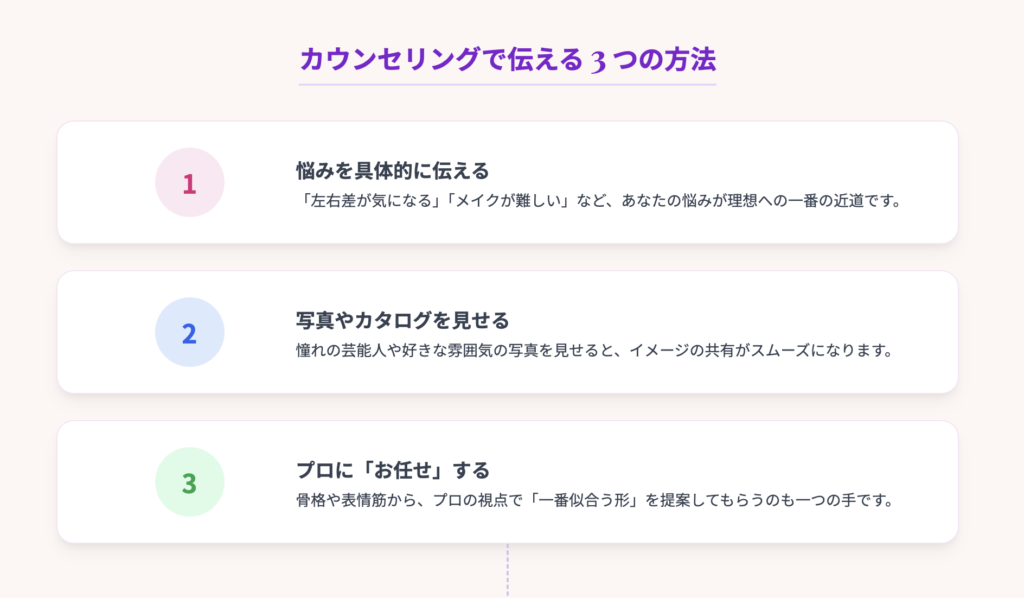Viewport: 1024px width, 598px height.
Task: Click the phrase 理想への一番の近道です
Action: coord(816,200)
